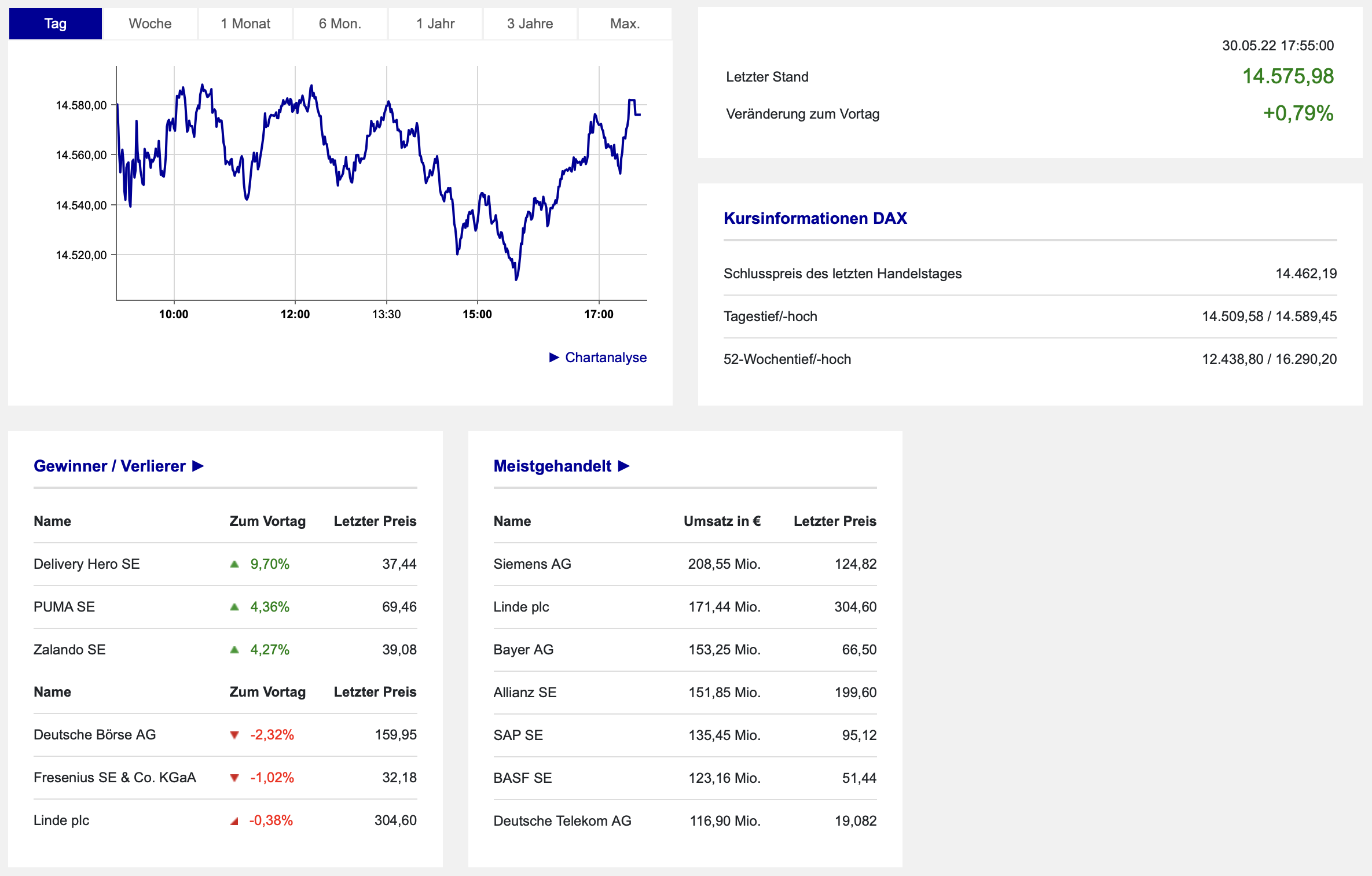Click arrow icon beside Meistgehandelt
Image resolution: width=1372 pixels, height=876 pixels.
(623, 466)
